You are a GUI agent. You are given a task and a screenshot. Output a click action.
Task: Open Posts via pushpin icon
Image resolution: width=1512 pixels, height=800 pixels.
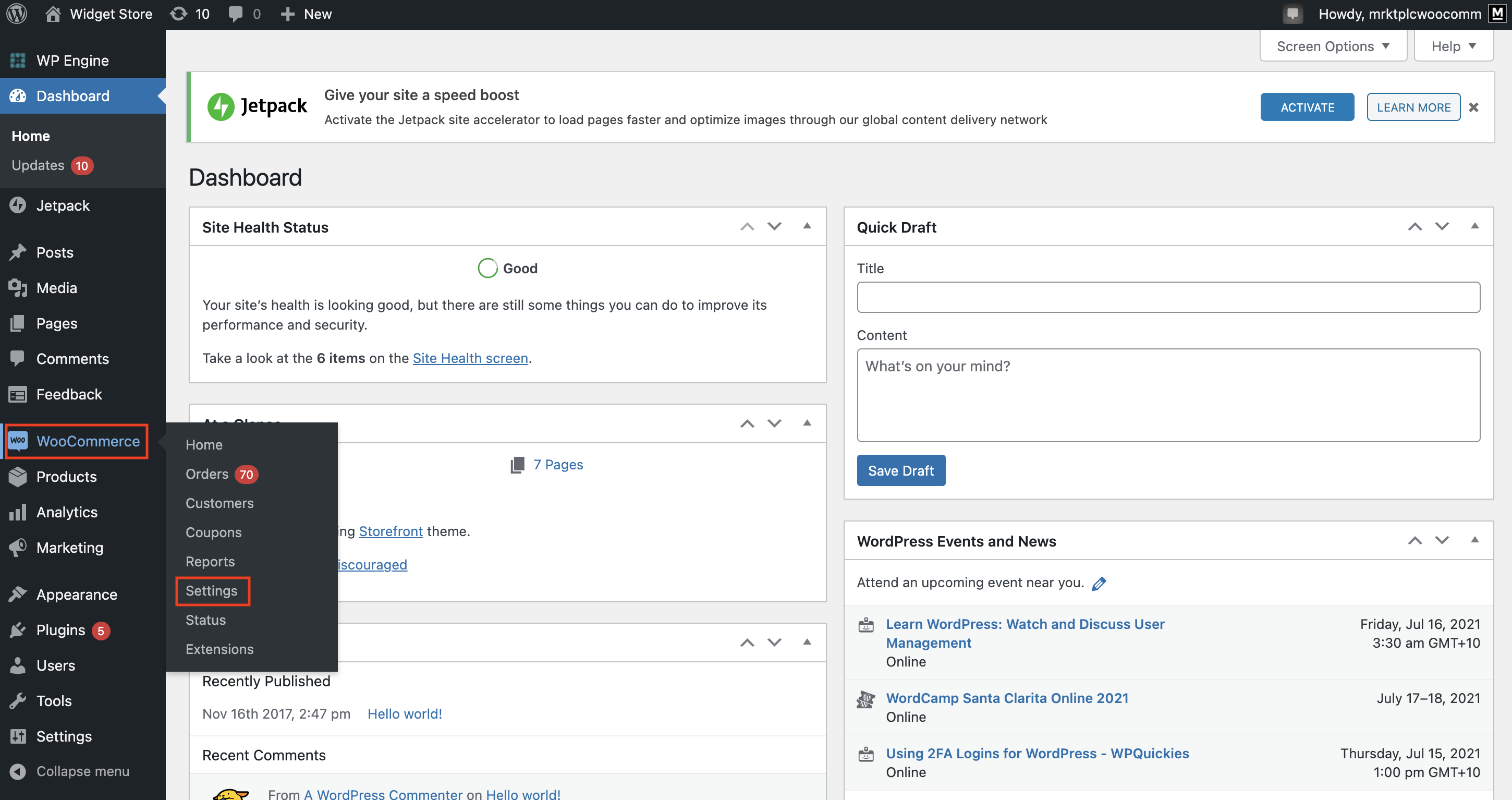coord(18,252)
